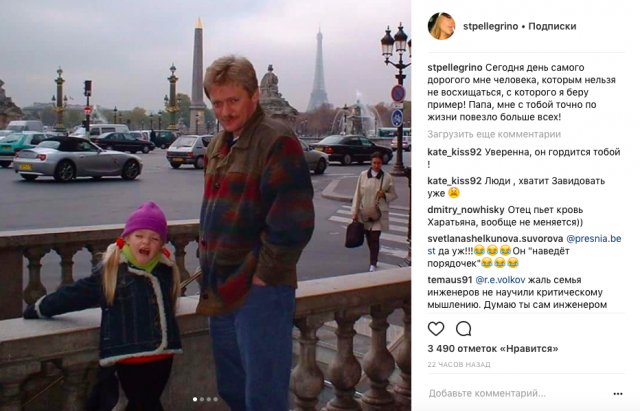Toggle Подписки following status in header
Screen dimensions: 640x411
pos(552,27)
